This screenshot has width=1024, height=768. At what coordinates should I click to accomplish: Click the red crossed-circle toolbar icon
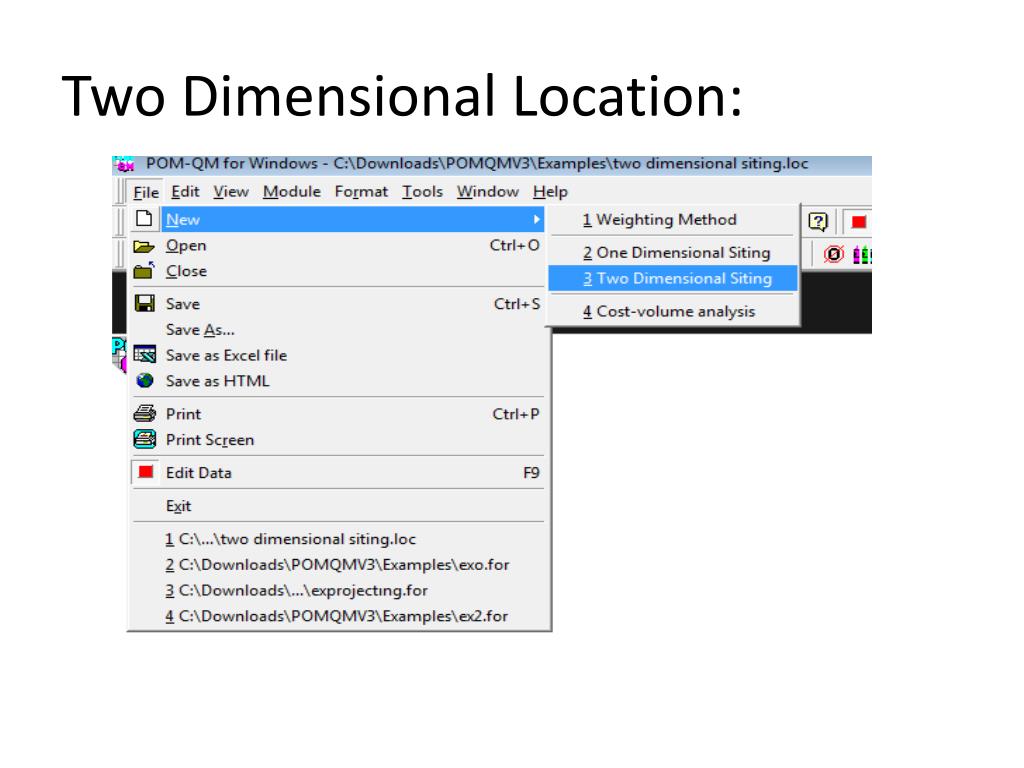point(833,253)
